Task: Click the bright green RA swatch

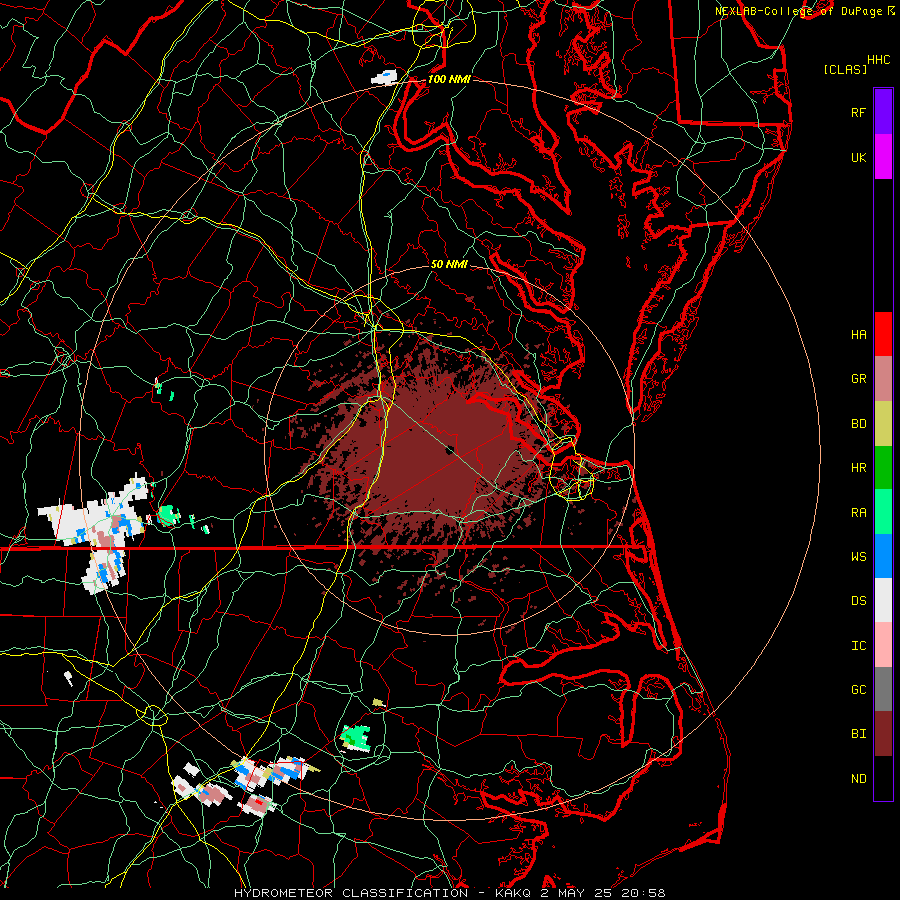Action: pos(883,512)
